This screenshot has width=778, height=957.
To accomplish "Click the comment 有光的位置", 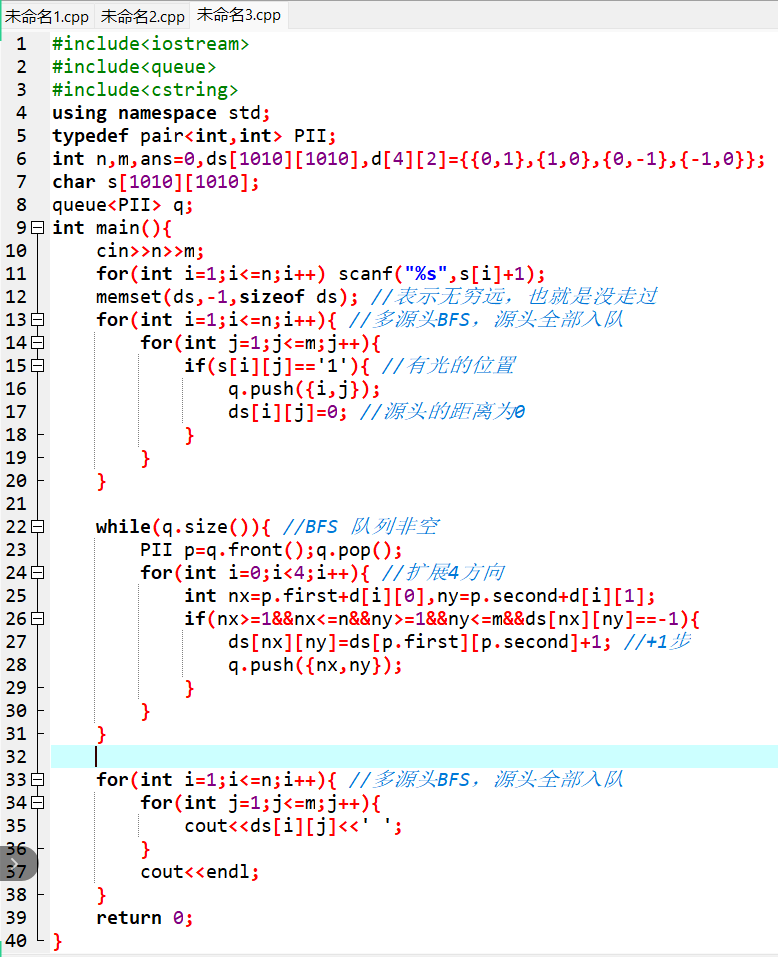I will [x=448, y=366].
